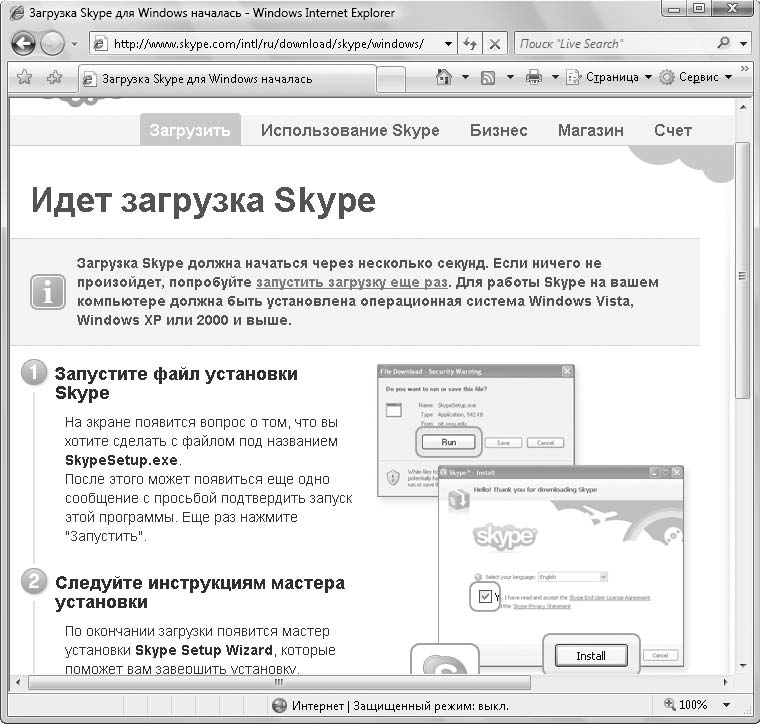Click the 'Идет загрузка Skype' heading
760x724 pixels.
pos(203,201)
